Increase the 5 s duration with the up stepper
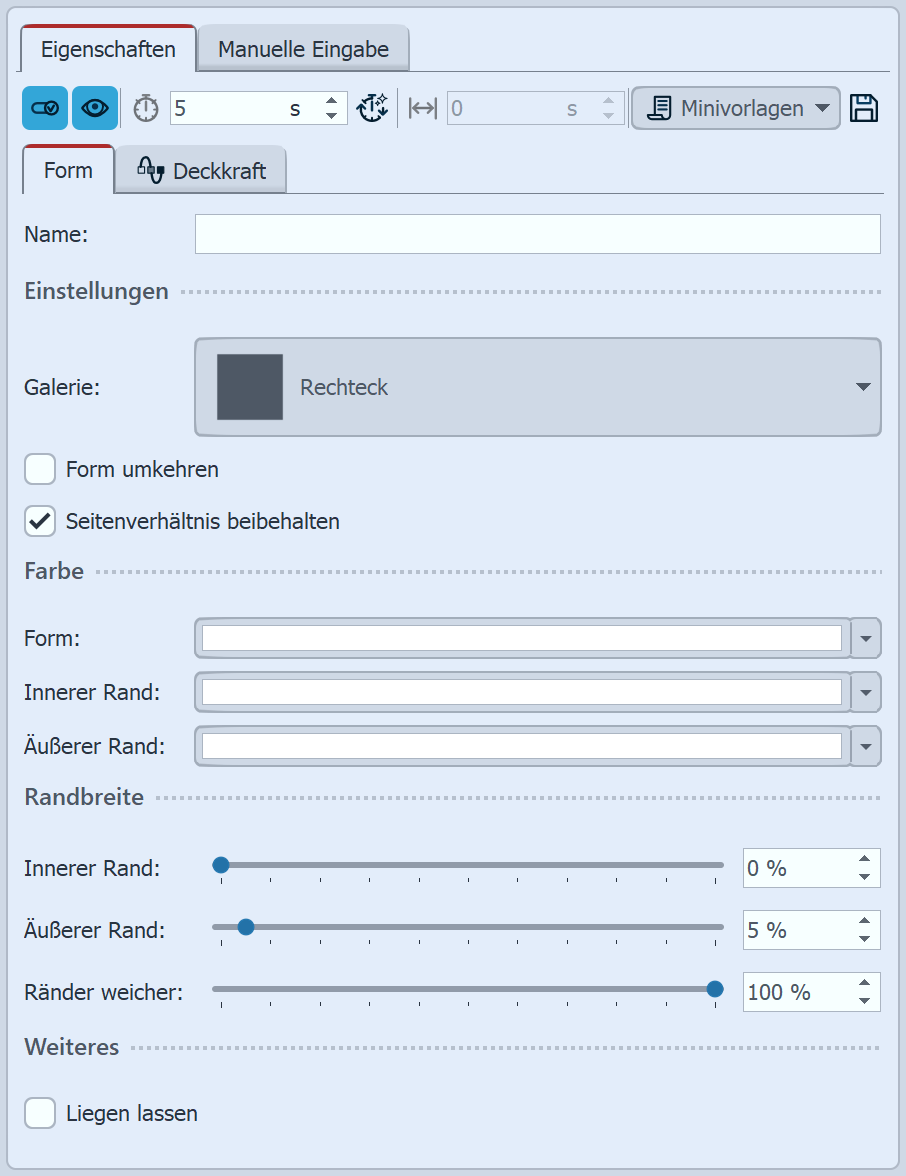Screen dimensions: 906x1176 pos(331,100)
